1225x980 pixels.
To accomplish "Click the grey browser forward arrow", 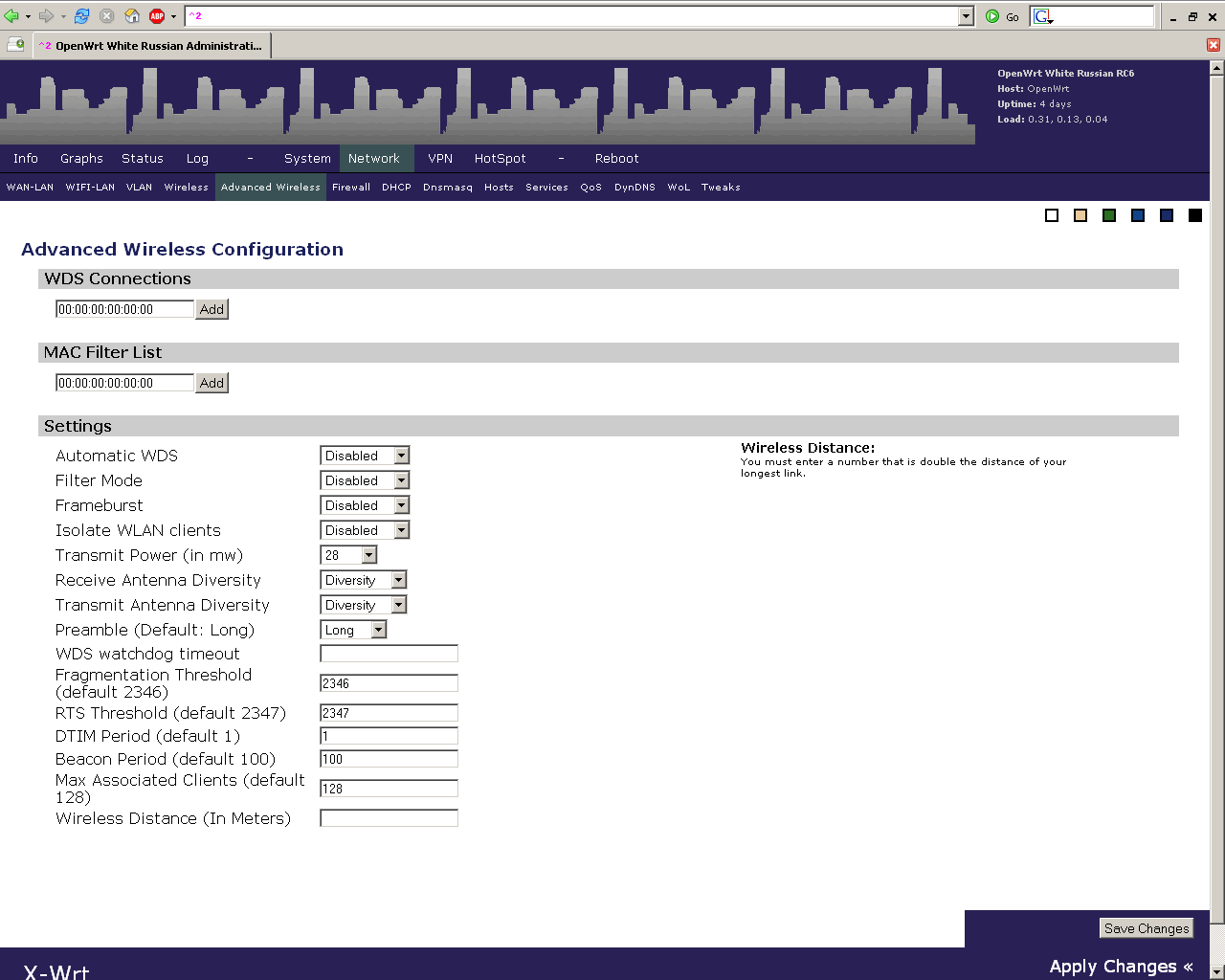I will [x=46, y=16].
